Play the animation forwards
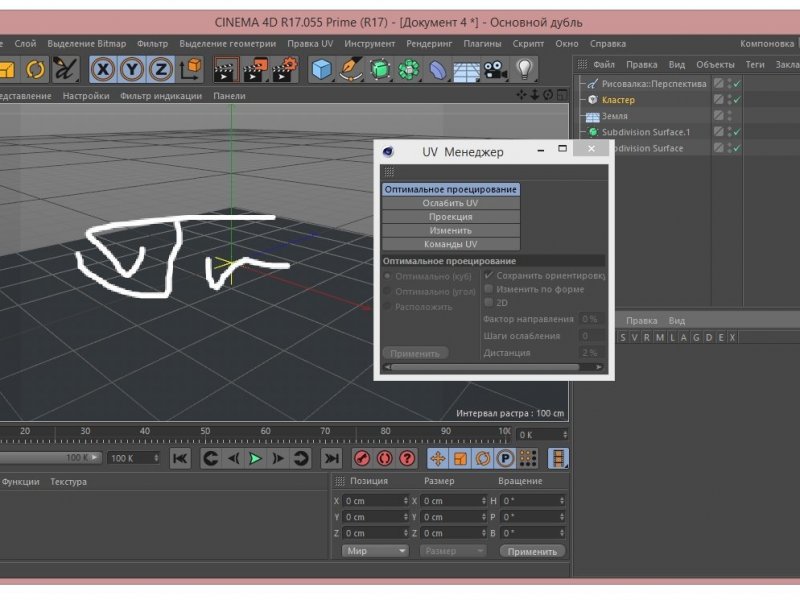Screen dimensions: 800x600 point(255,458)
